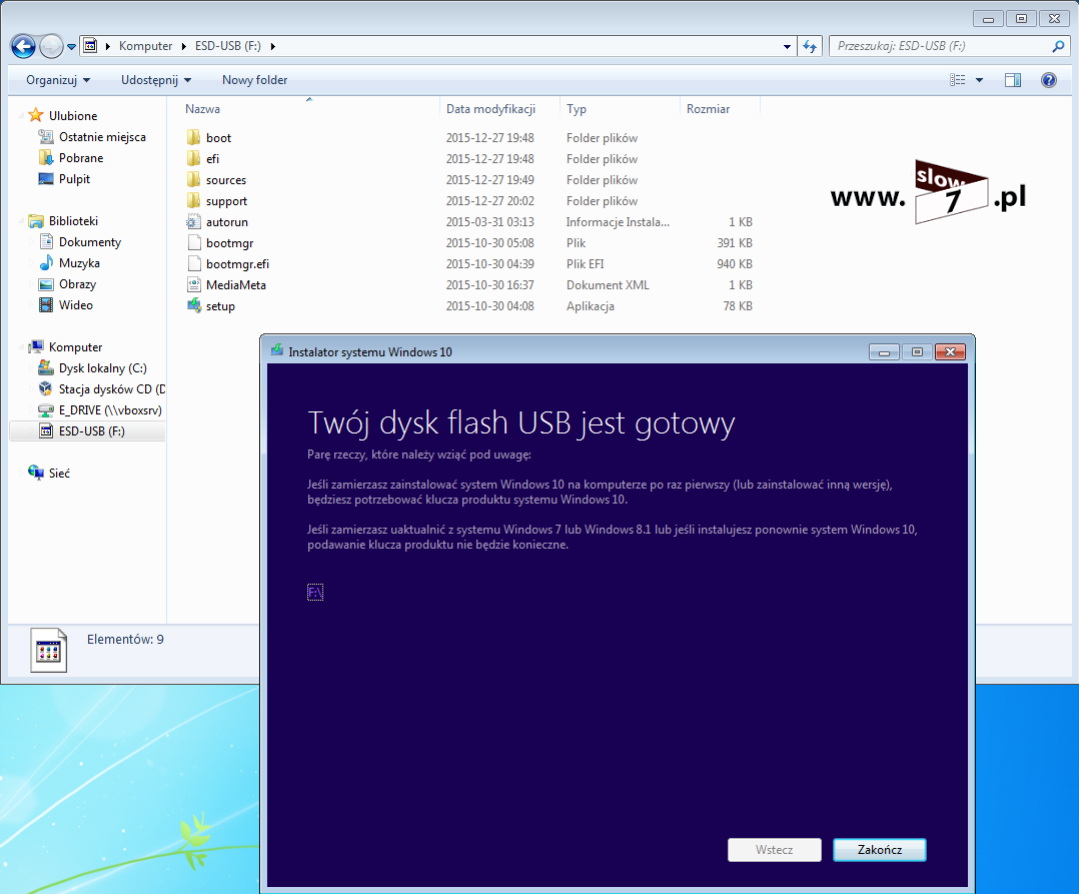
Task: Click the disabled Wstecz button
Action: [x=774, y=850]
